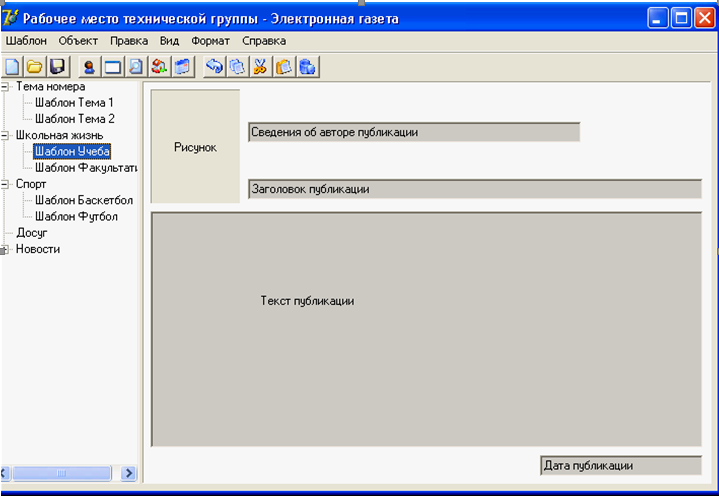Click the page preview magnifier icon
This screenshot has height=496, width=719.
click(136, 67)
